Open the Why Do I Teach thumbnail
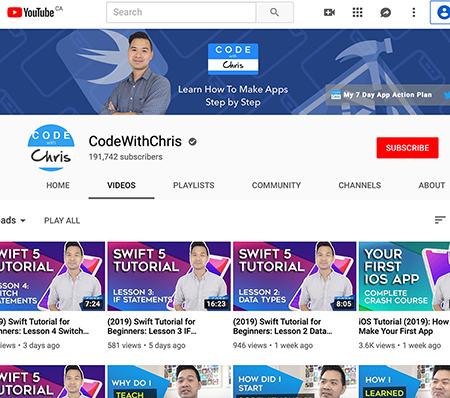This screenshot has width=450, height=398. coord(169,381)
